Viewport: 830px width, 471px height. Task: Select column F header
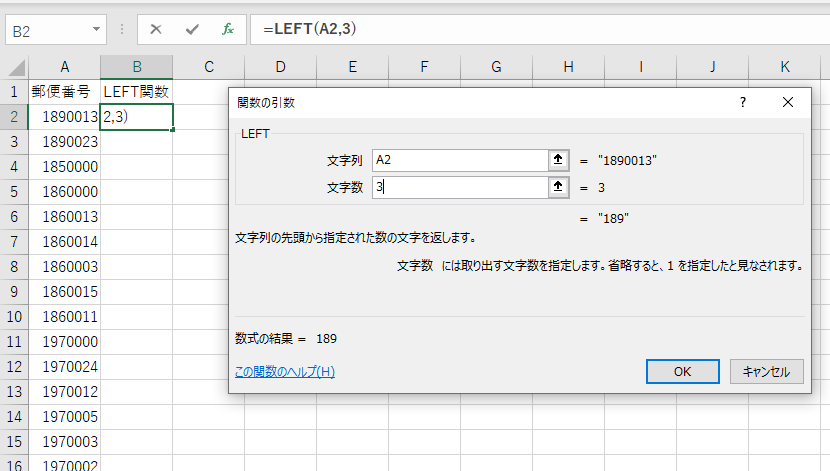(x=425, y=67)
